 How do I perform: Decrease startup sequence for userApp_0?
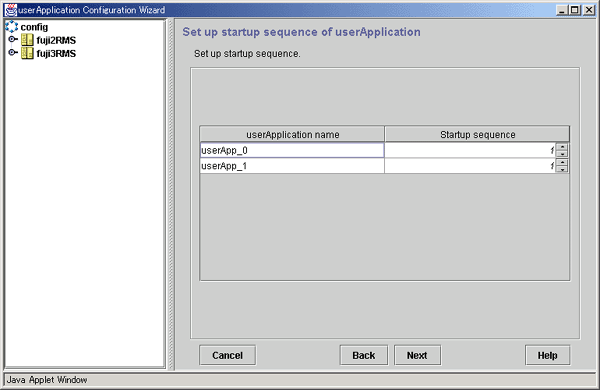(562, 154)
